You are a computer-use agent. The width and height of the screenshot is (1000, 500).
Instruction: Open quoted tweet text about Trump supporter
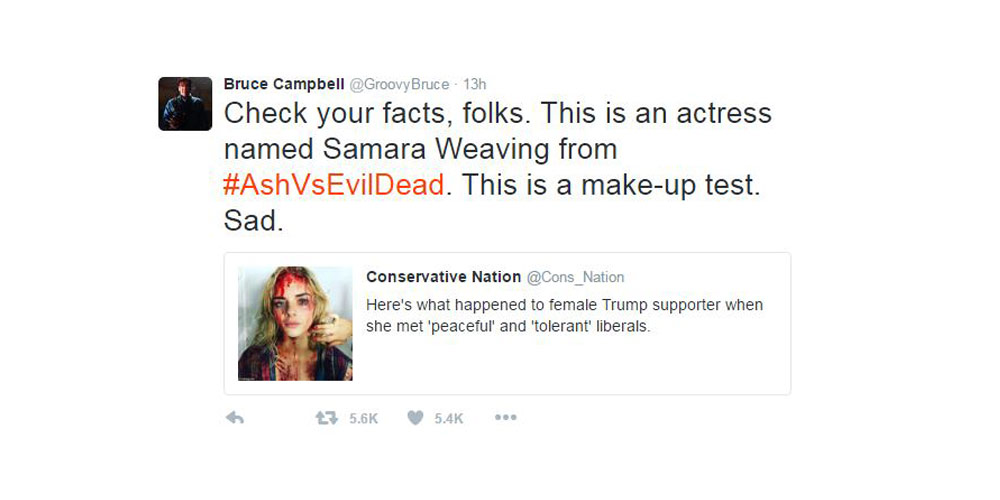pos(564,316)
